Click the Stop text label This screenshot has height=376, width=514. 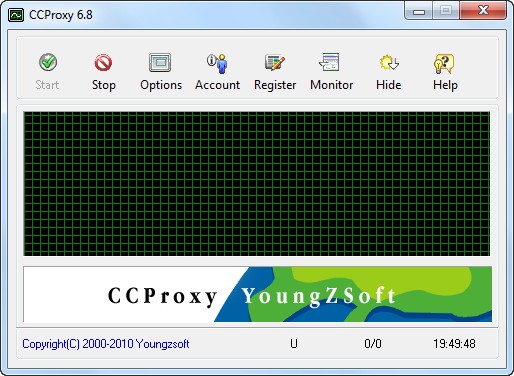coord(104,85)
